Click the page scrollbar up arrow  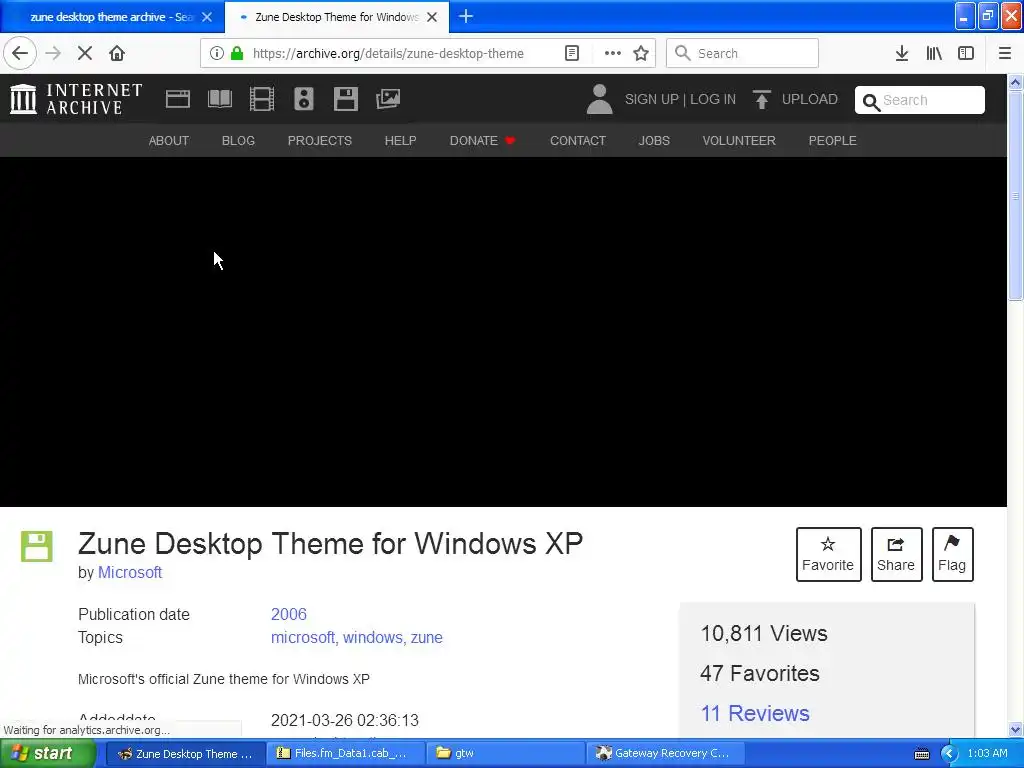pyautogui.click(x=1016, y=82)
